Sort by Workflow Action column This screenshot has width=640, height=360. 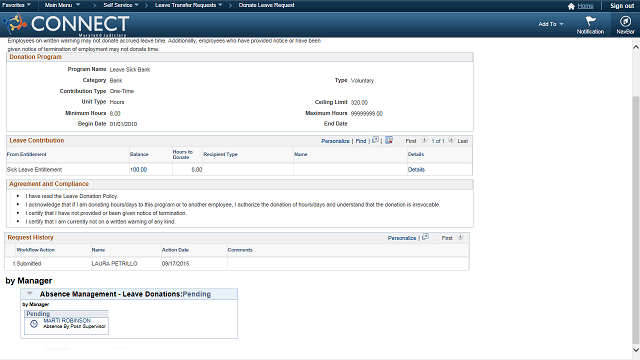36,250
